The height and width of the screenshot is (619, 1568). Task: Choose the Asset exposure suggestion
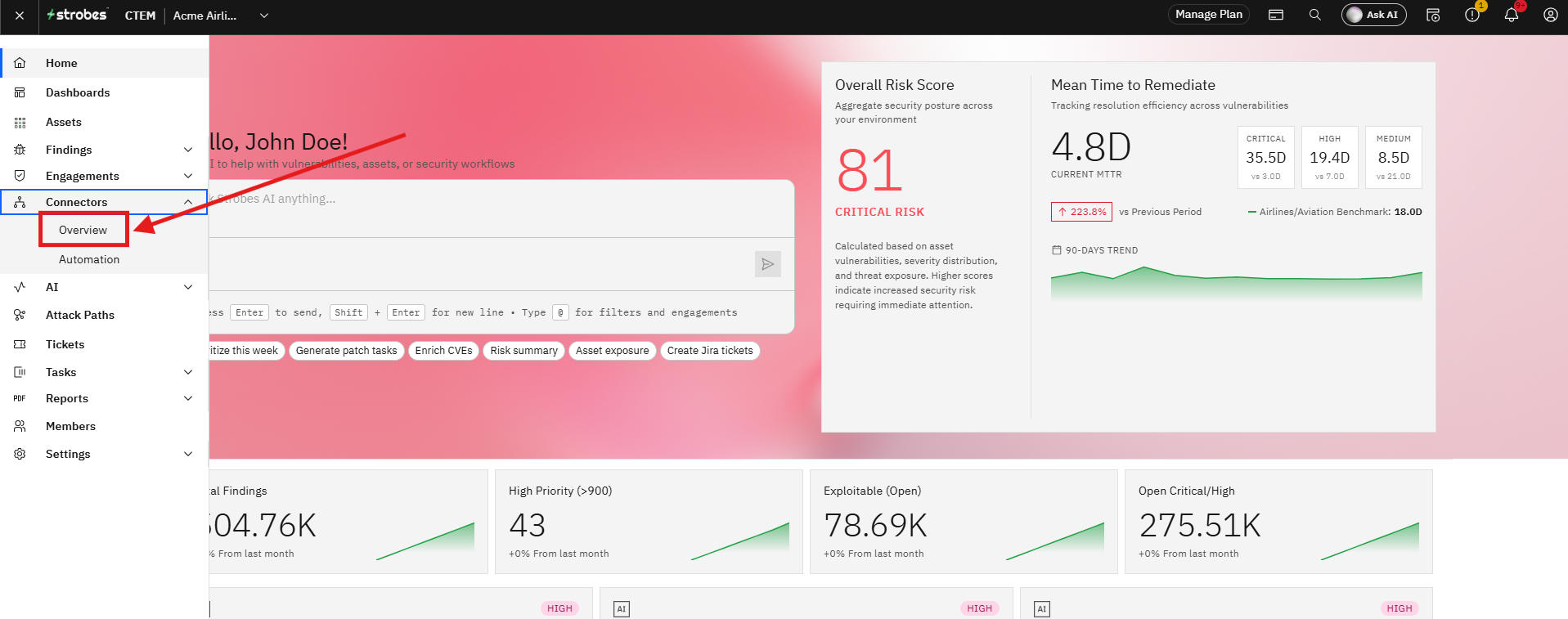click(613, 351)
